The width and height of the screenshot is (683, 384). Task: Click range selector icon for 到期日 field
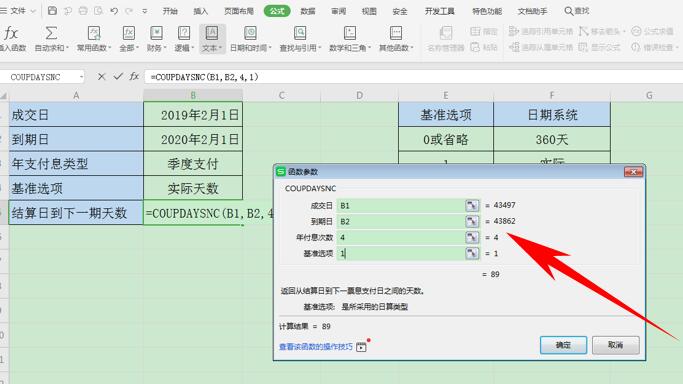point(472,222)
